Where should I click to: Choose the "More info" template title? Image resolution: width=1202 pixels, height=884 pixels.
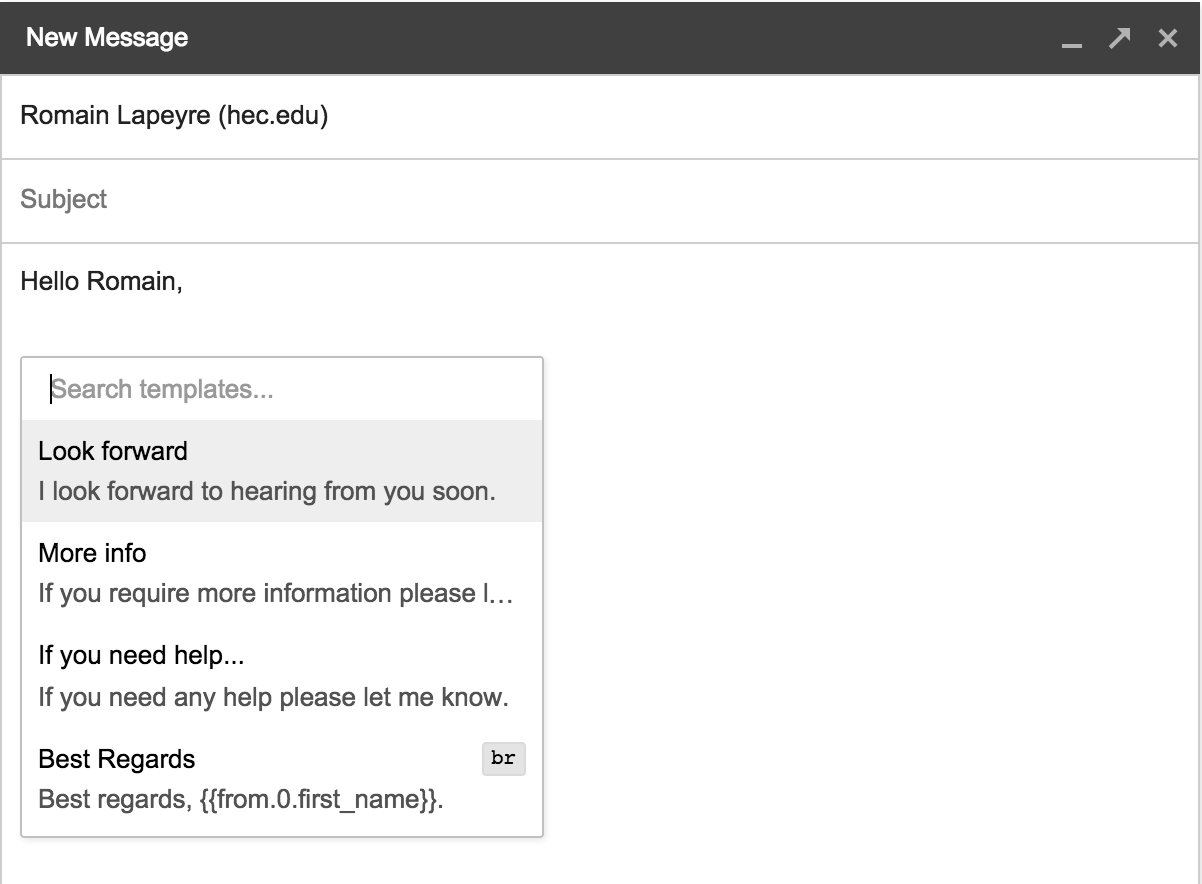pyautogui.click(x=92, y=553)
